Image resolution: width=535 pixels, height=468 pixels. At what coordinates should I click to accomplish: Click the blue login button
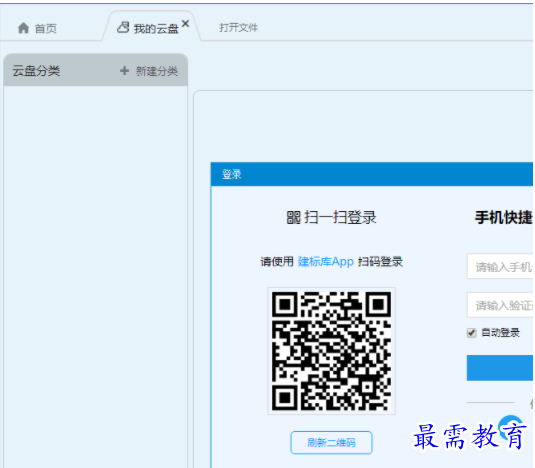500,368
